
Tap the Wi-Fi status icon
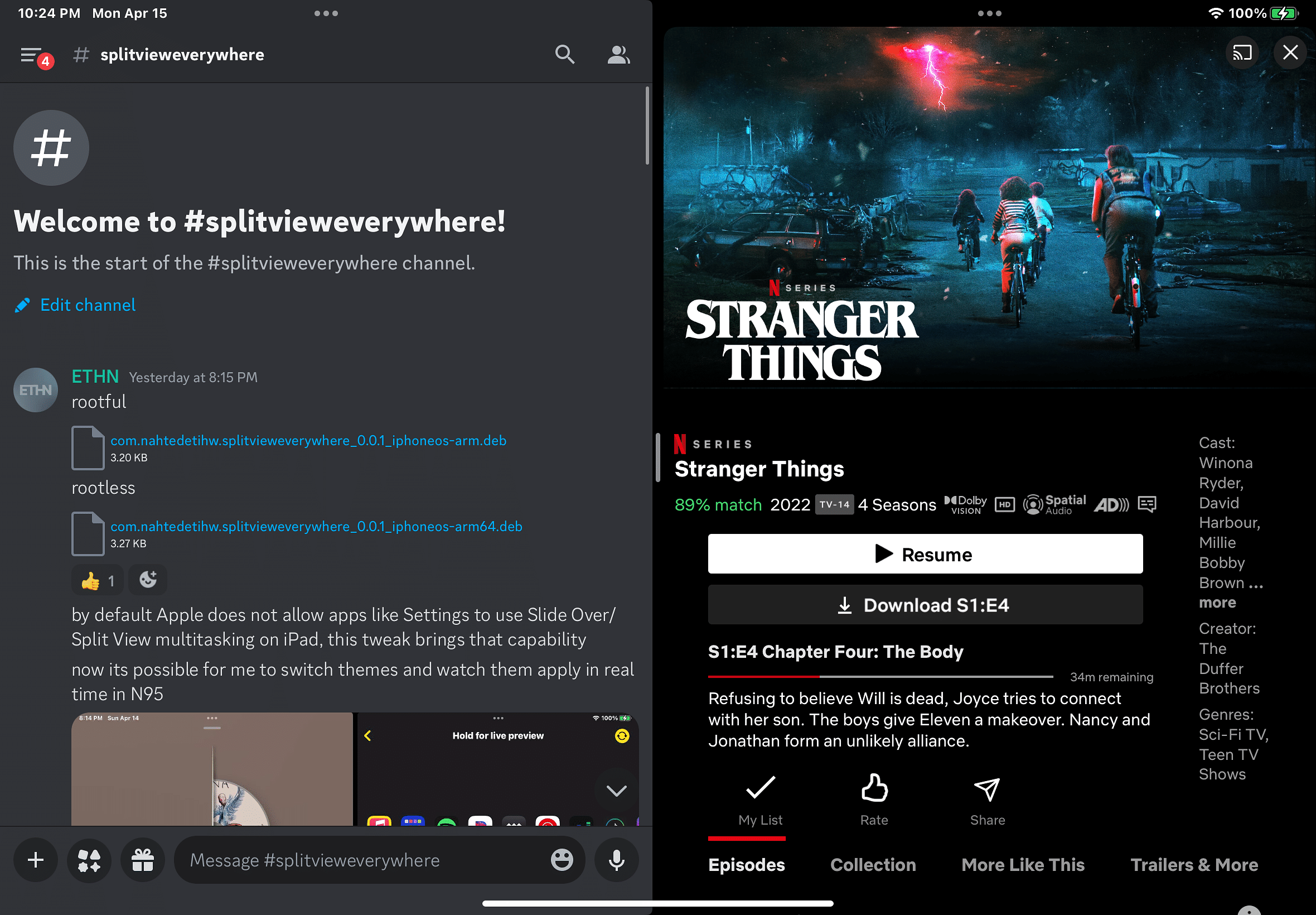[x=1216, y=13]
